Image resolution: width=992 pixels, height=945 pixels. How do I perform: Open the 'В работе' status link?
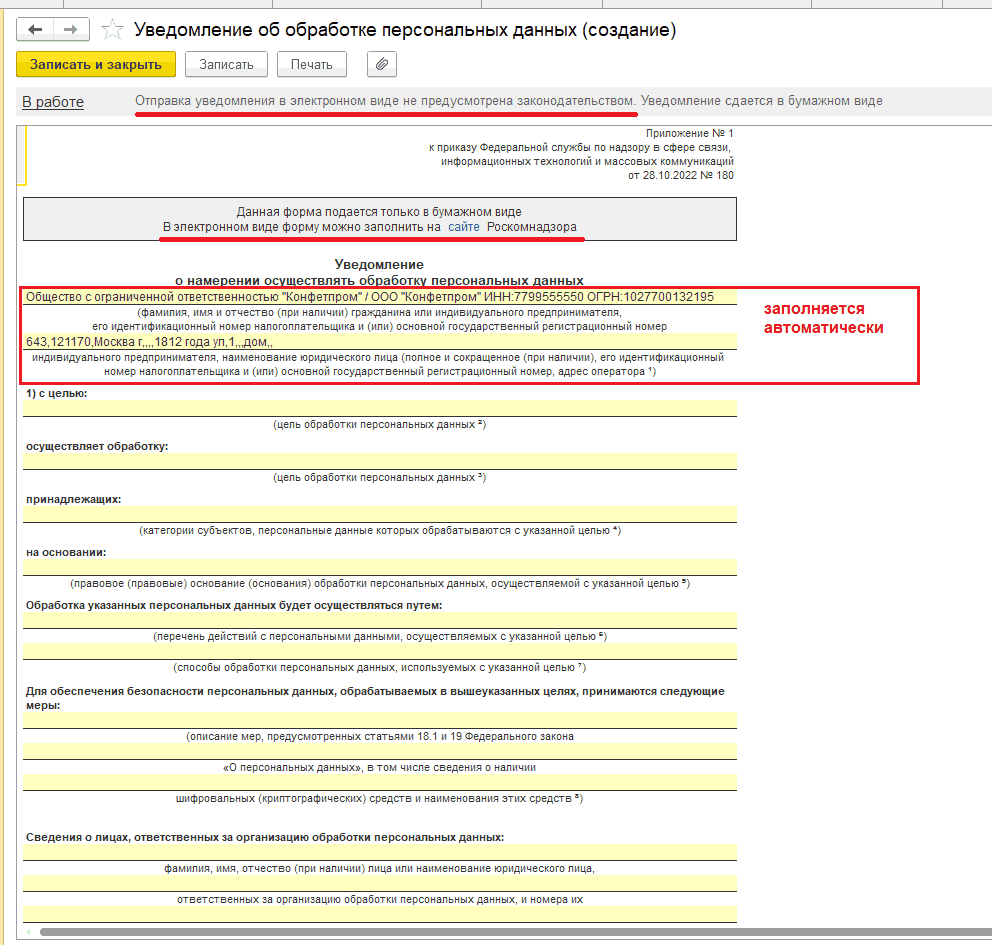click(53, 102)
